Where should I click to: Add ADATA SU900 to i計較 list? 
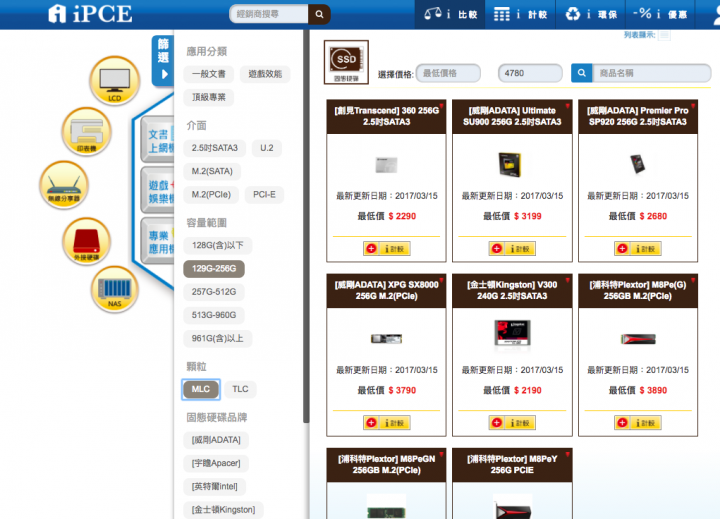point(512,248)
